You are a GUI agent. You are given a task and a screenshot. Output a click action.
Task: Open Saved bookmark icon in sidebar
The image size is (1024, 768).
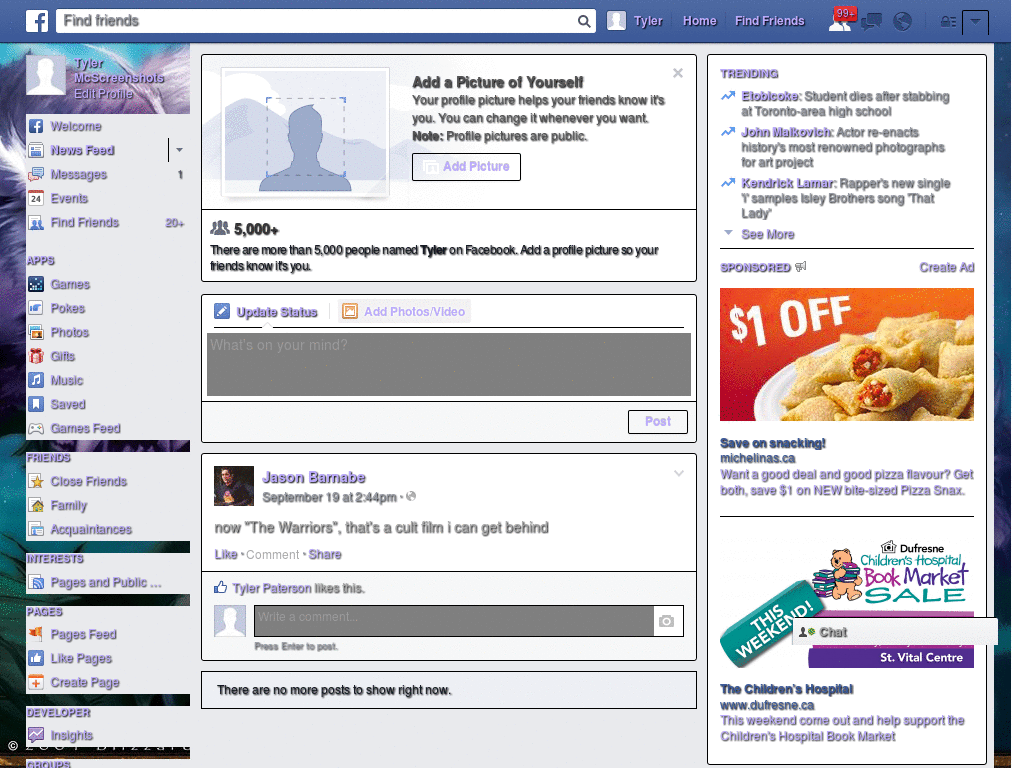(x=36, y=404)
